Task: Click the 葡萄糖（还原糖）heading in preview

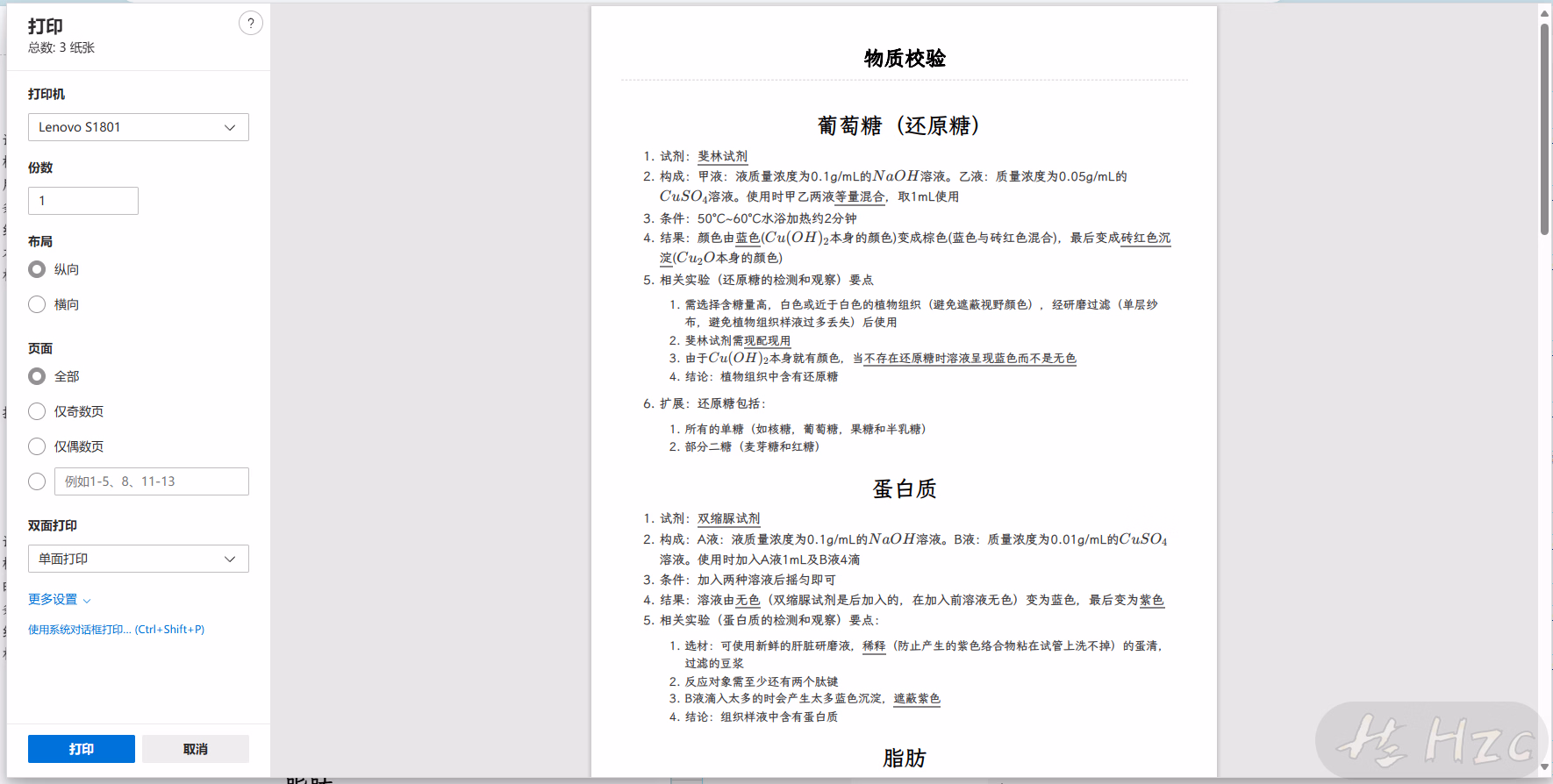Action: [x=898, y=125]
